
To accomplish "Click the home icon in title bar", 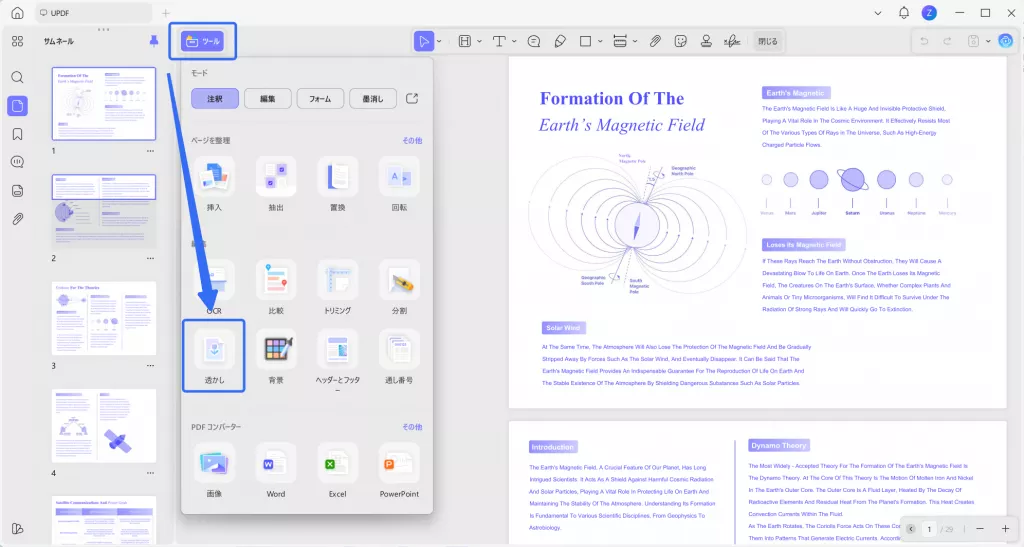I will coord(18,12).
